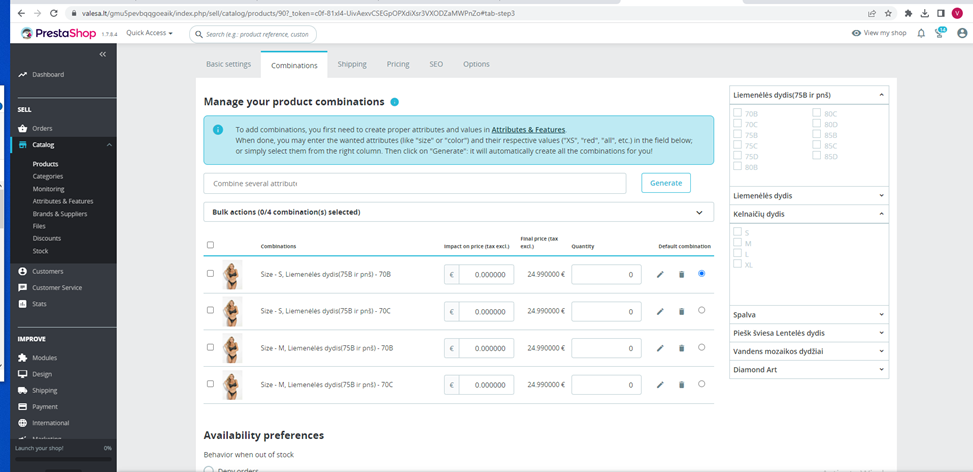The height and width of the screenshot is (472, 973).
Task: Click the info icon beside Manage your product combinations
Action: 395,102
